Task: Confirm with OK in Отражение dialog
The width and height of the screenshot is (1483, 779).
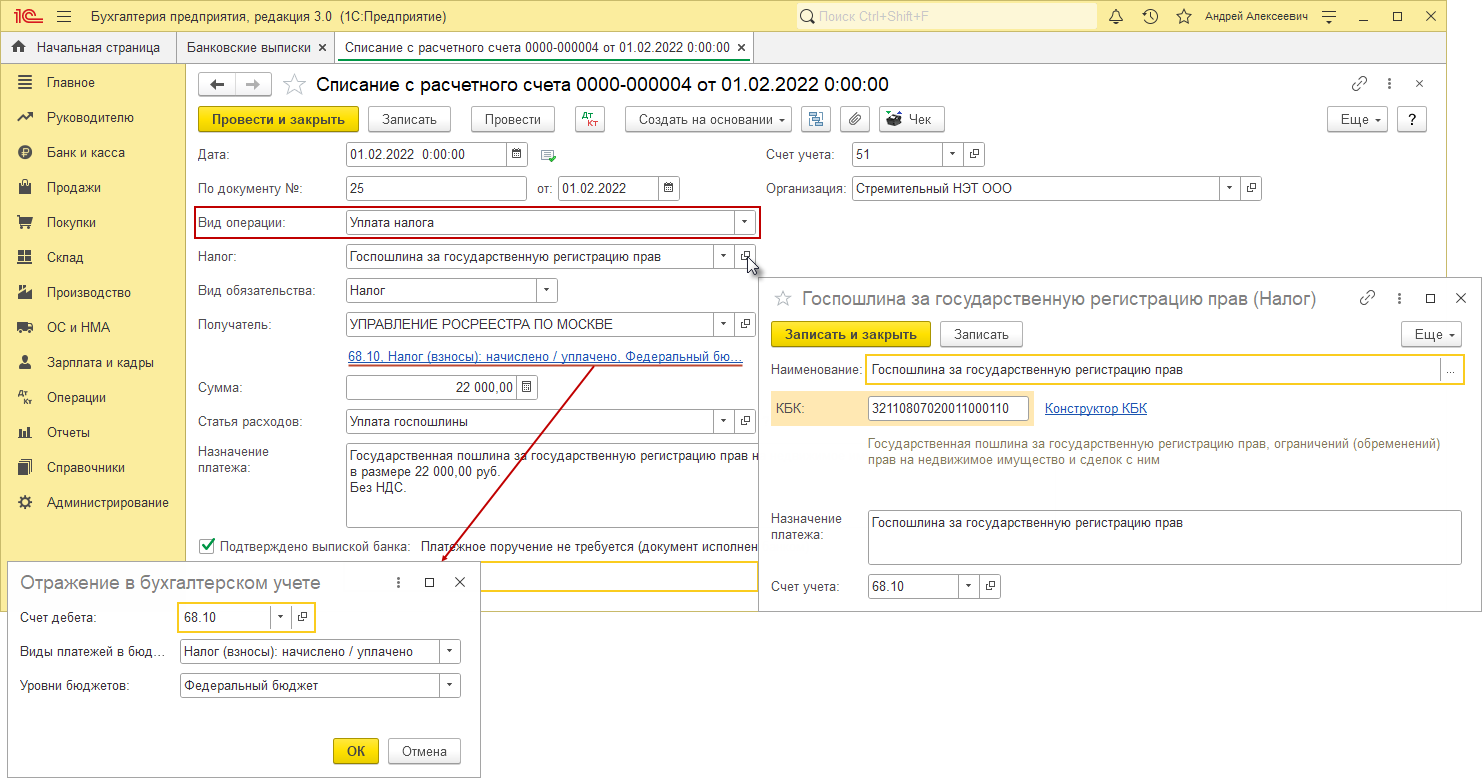Action: tap(356, 751)
